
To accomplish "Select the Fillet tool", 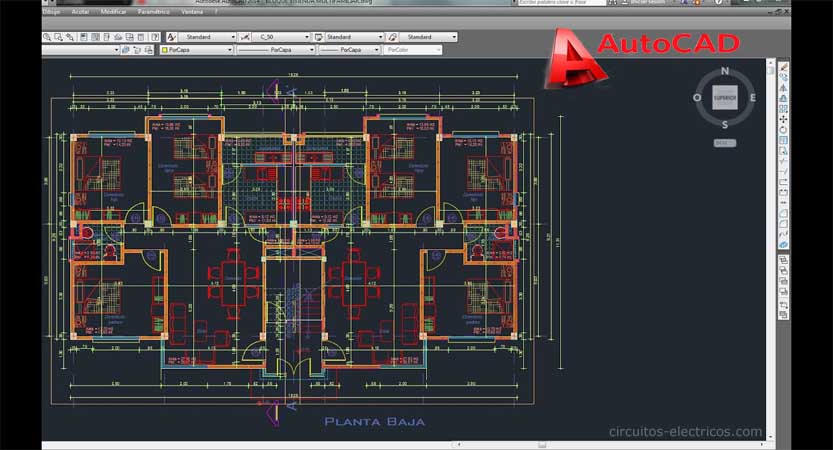I will click(x=783, y=224).
